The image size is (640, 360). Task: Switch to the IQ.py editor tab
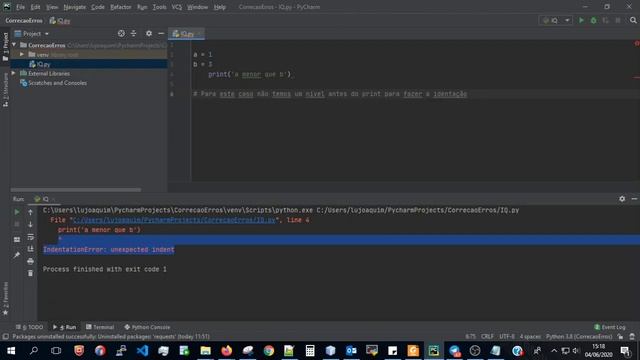(186, 34)
